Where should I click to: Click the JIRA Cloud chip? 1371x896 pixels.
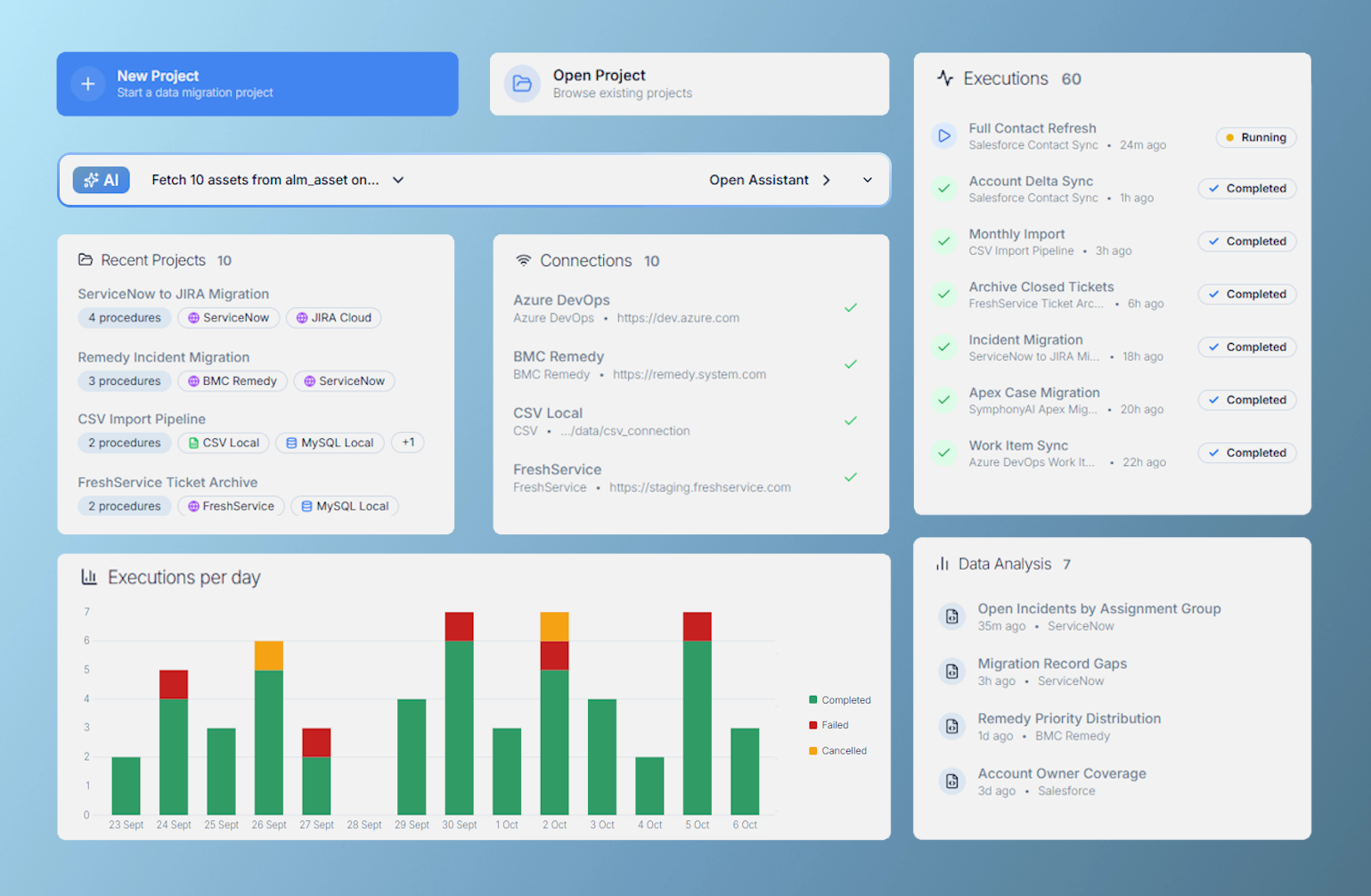333,318
